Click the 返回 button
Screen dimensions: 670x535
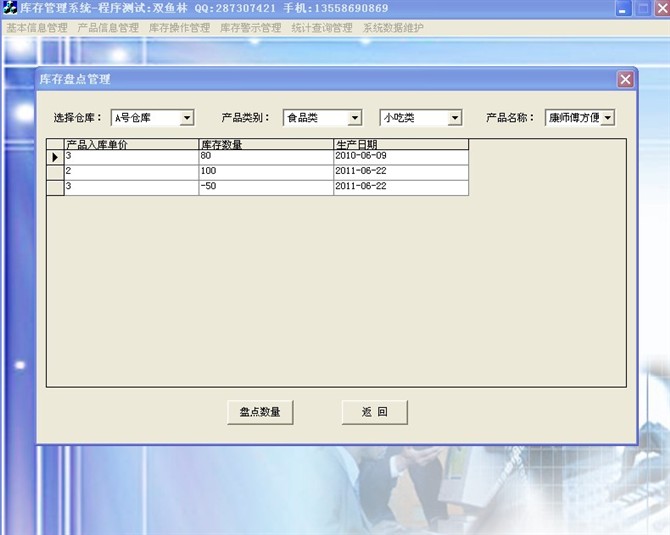[375, 412]
